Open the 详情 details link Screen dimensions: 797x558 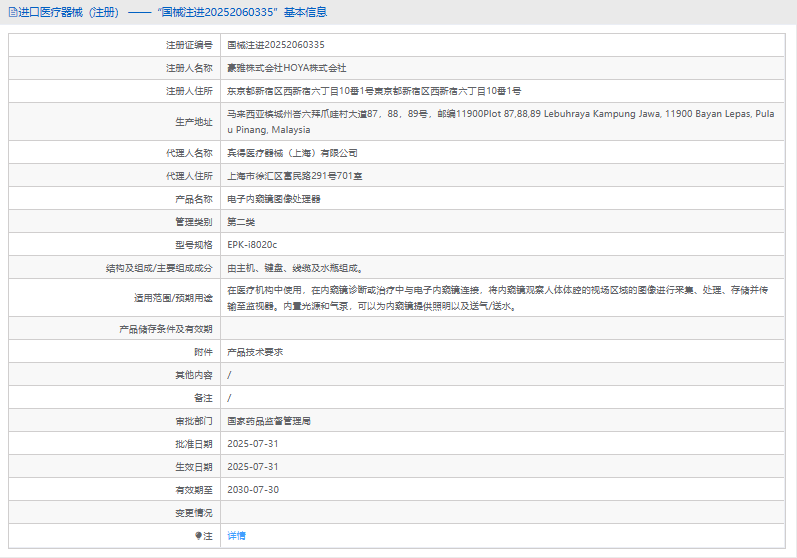click(236, 536)
